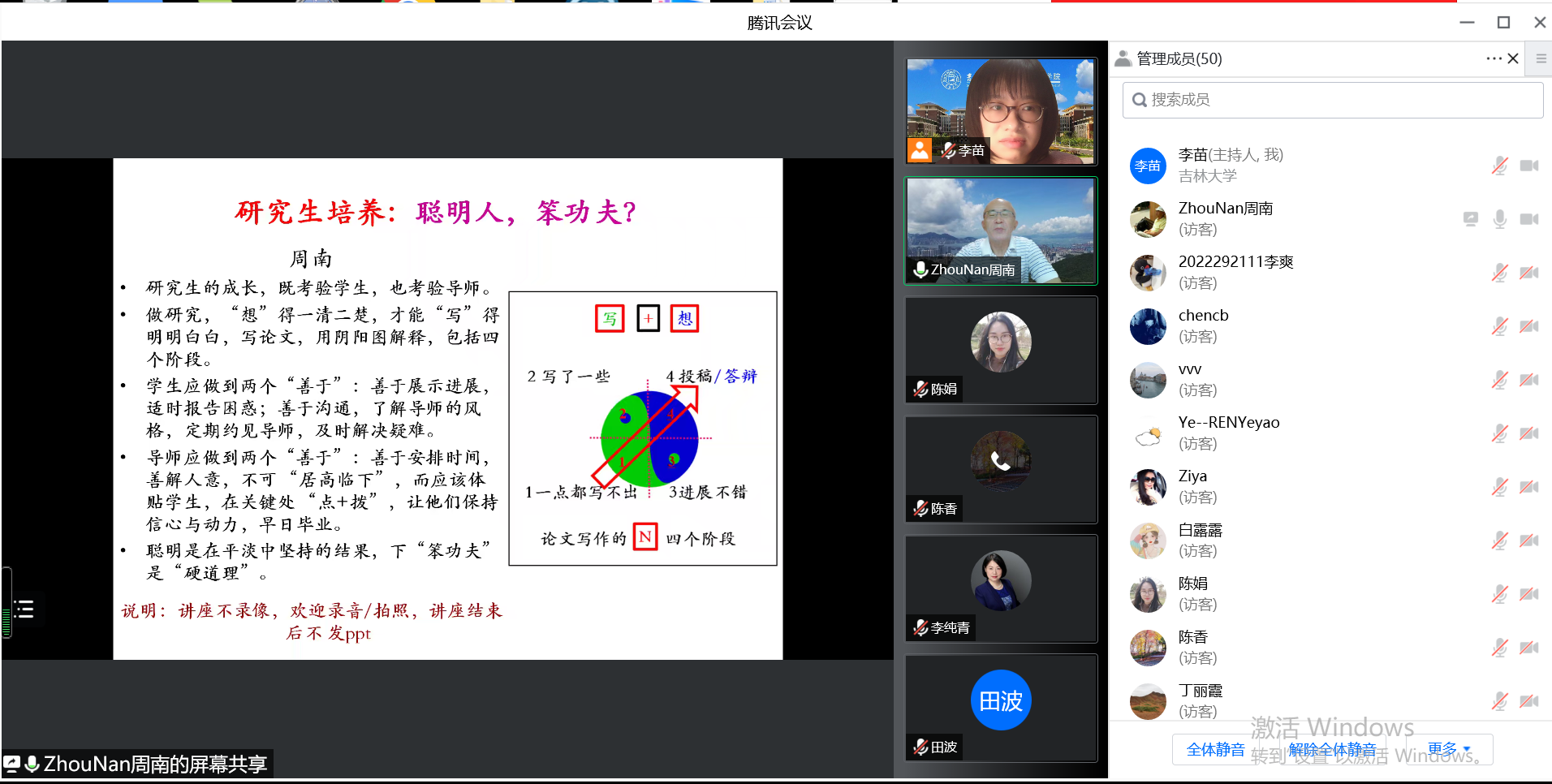Click the orange host badge on 李苗's video
This screenshot has height=784, width=1552.
coord(920,150)
